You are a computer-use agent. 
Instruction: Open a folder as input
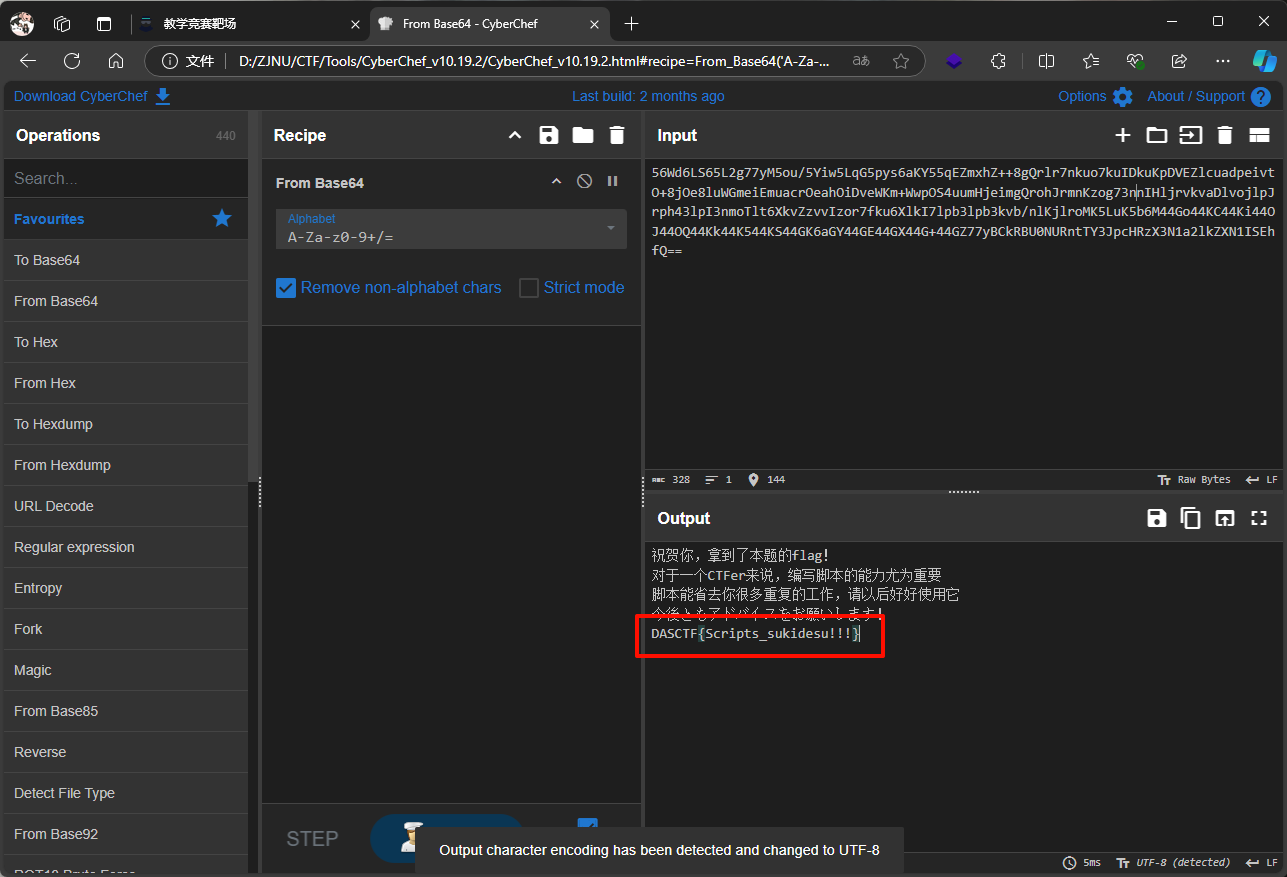coord(1157,135)
